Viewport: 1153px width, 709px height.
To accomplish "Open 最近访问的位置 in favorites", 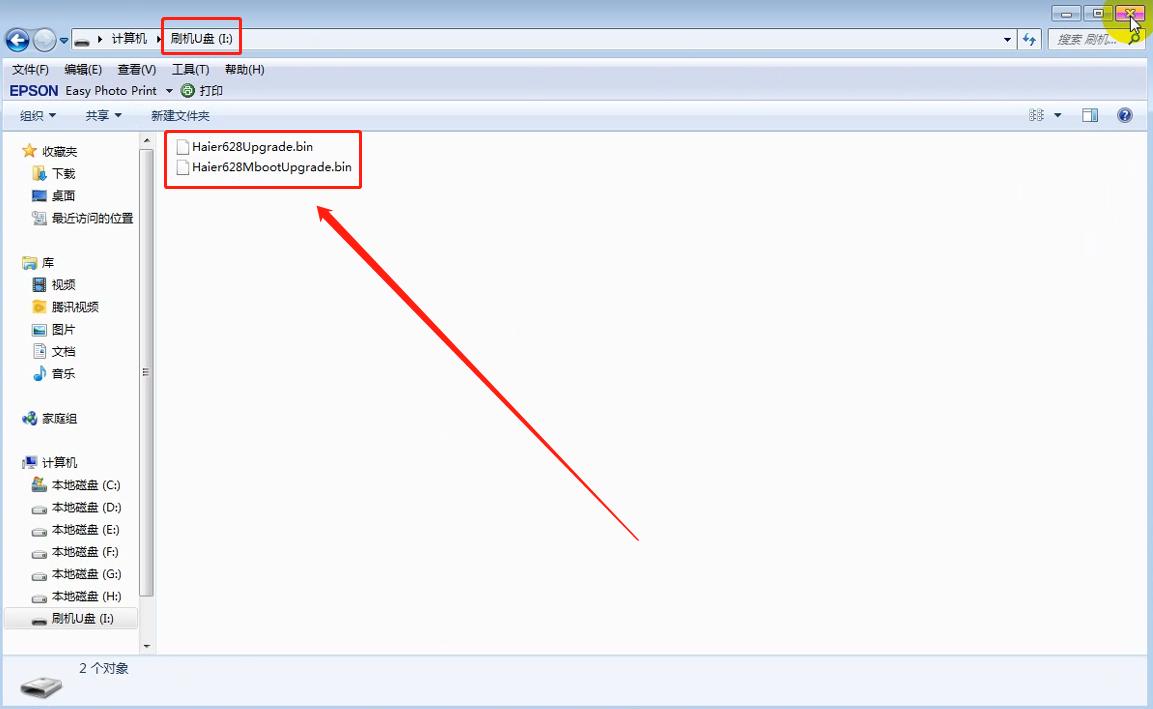I will pyautogui.click(x=93, y=218).
